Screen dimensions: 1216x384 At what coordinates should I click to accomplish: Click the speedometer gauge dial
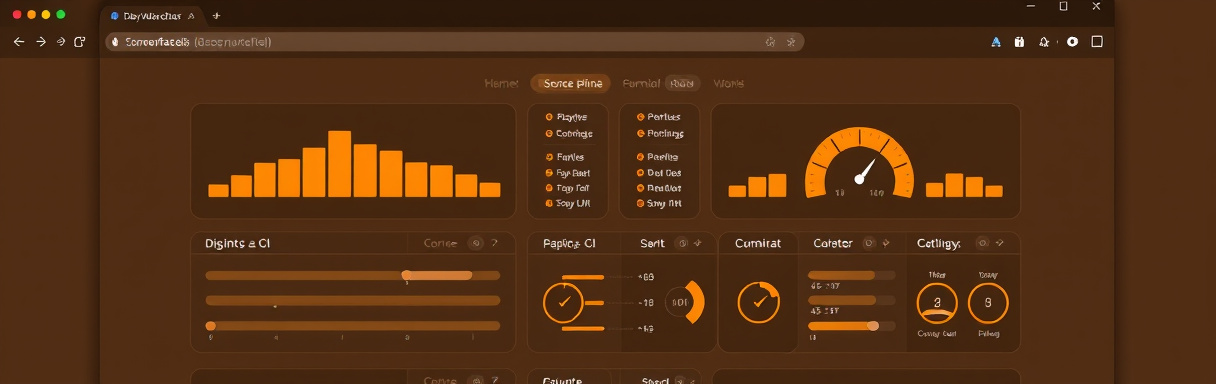pyautogui.click(x=859, y=164)
